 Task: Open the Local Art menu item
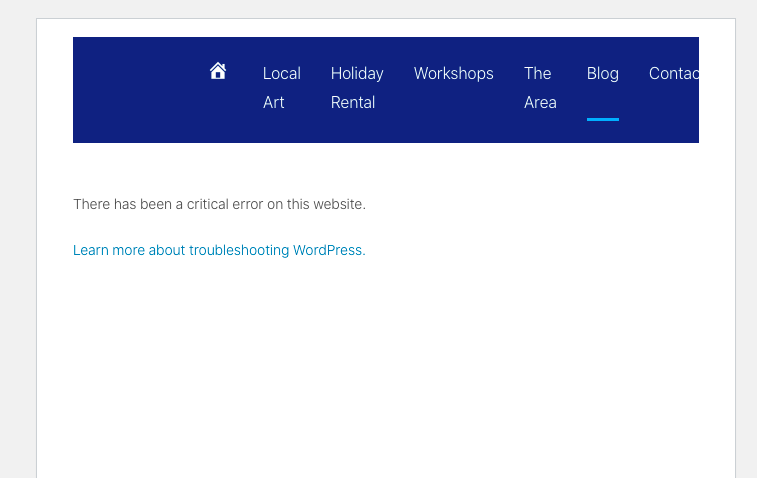[x=281, y=88]
